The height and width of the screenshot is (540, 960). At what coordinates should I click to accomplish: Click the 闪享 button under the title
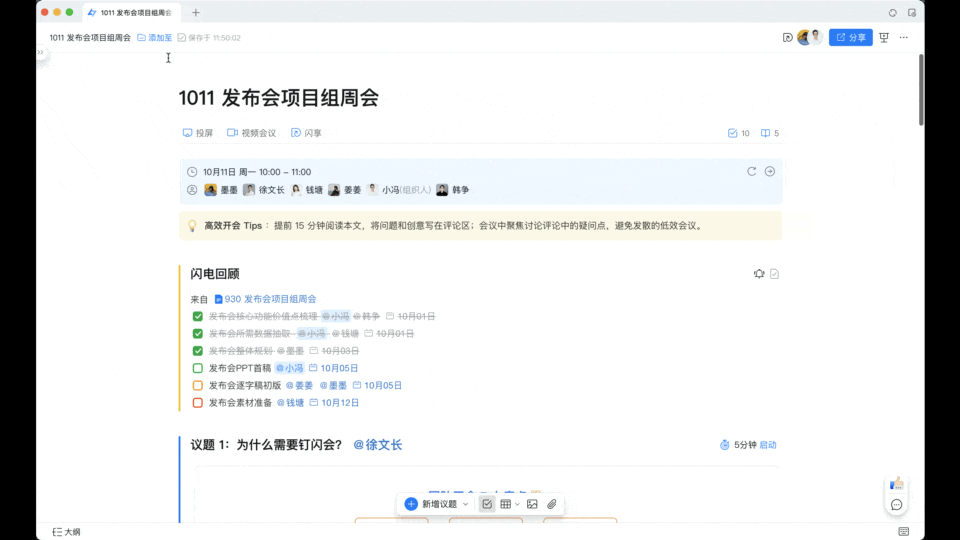[306, 133]
